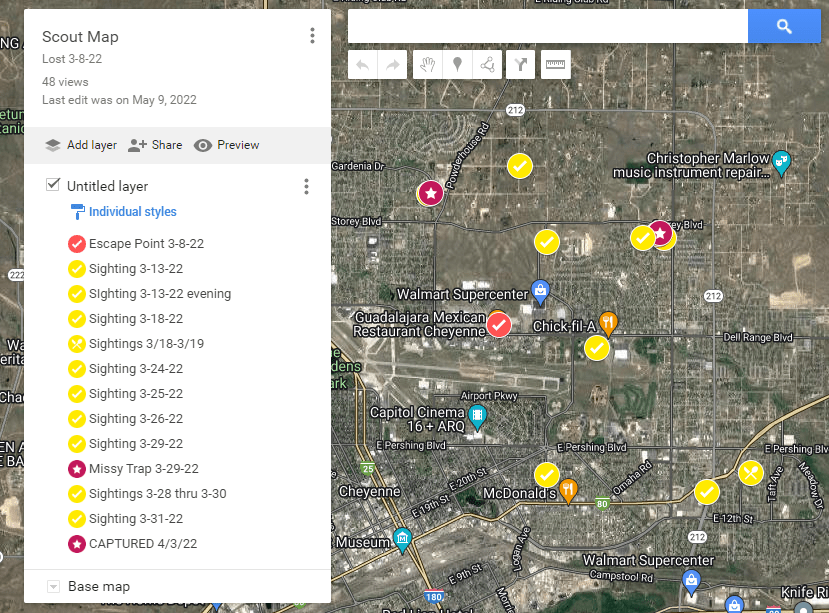Image resolution: width=829 pixels, height=613 pixels.
Task: Click the blue search magnifier button
Action: click(784, 27)
